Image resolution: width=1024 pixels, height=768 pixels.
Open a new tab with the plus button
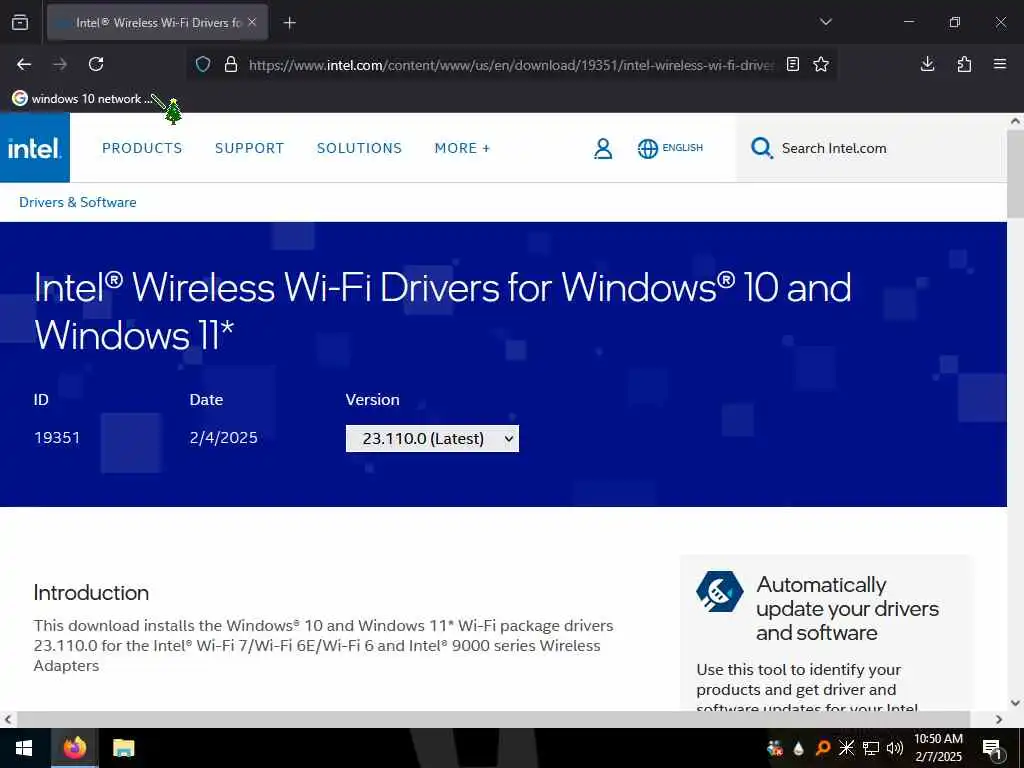point(290,23)
